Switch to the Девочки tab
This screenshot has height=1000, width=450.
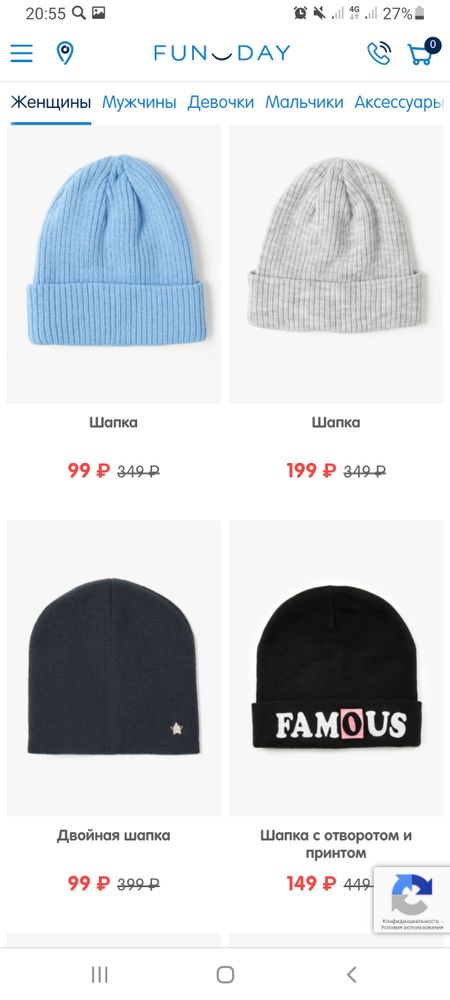tap(221, 102)
